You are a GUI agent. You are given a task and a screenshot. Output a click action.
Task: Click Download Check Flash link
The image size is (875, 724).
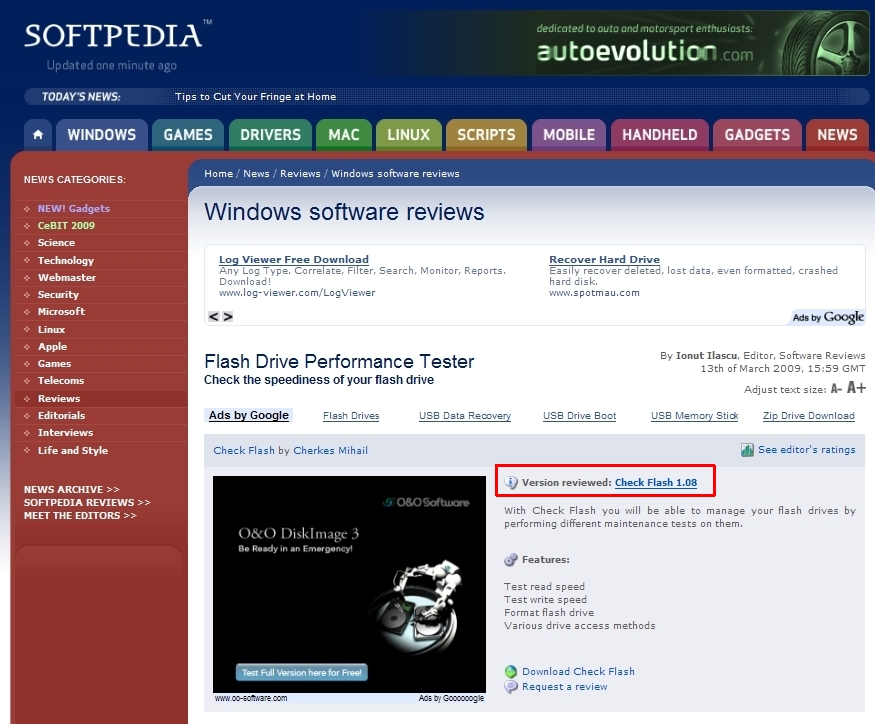tap(578, 672)
